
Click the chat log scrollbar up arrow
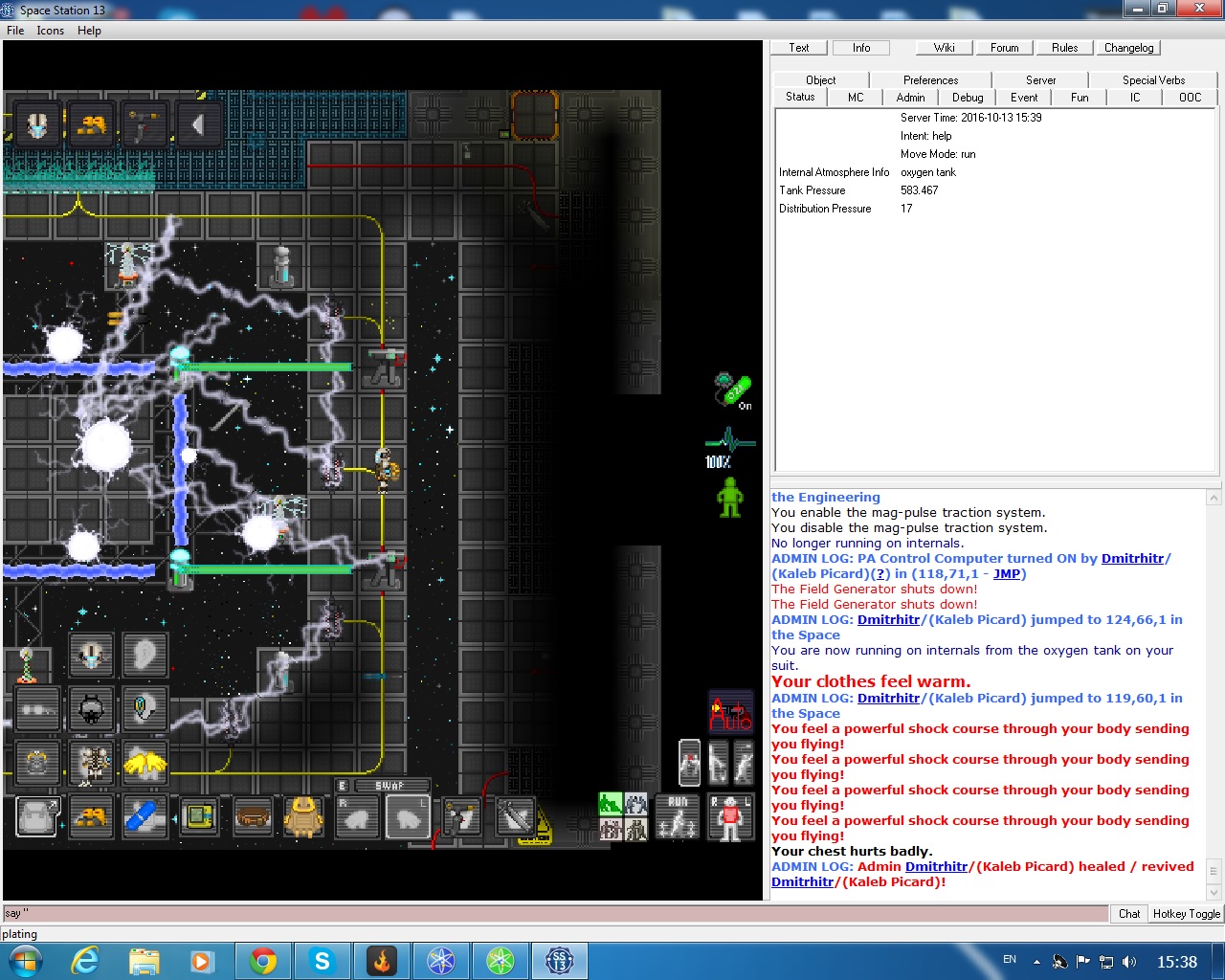(1214, 498)
